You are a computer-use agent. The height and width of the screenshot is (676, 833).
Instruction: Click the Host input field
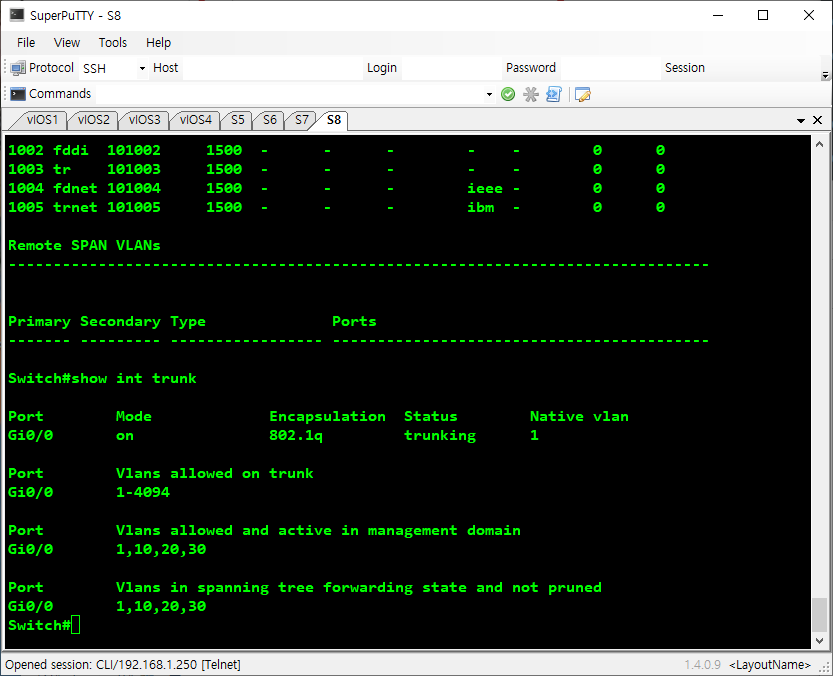(273, 69)
